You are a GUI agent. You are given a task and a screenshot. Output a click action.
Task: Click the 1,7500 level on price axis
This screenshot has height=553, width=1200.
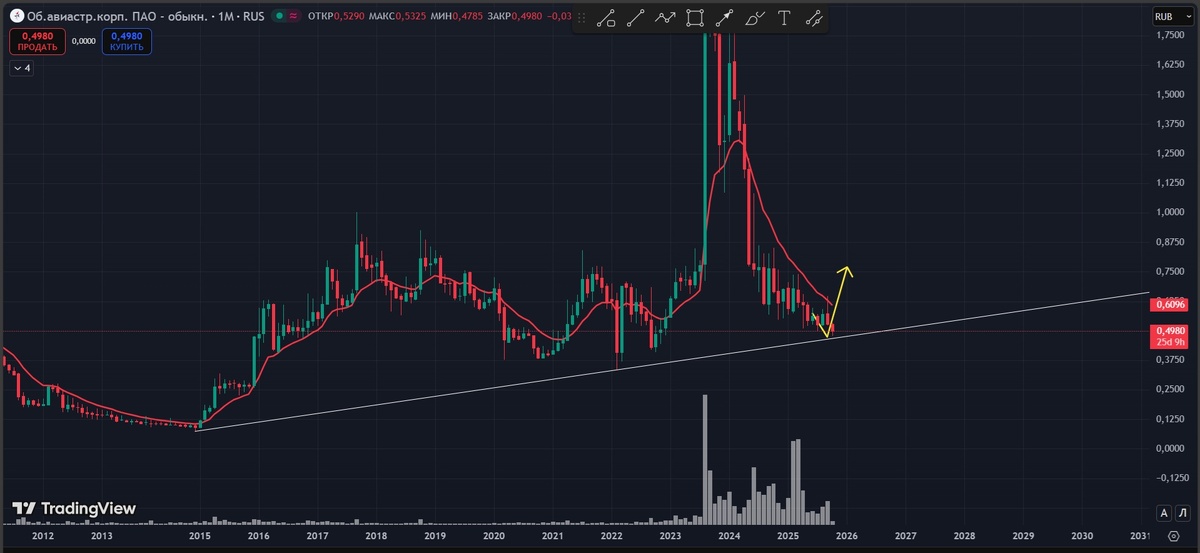pos(1169,36)
